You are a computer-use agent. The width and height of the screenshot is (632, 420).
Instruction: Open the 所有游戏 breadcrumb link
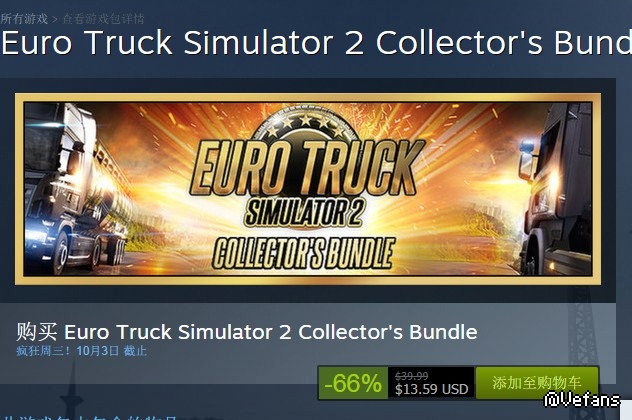[x=24, y=19]
